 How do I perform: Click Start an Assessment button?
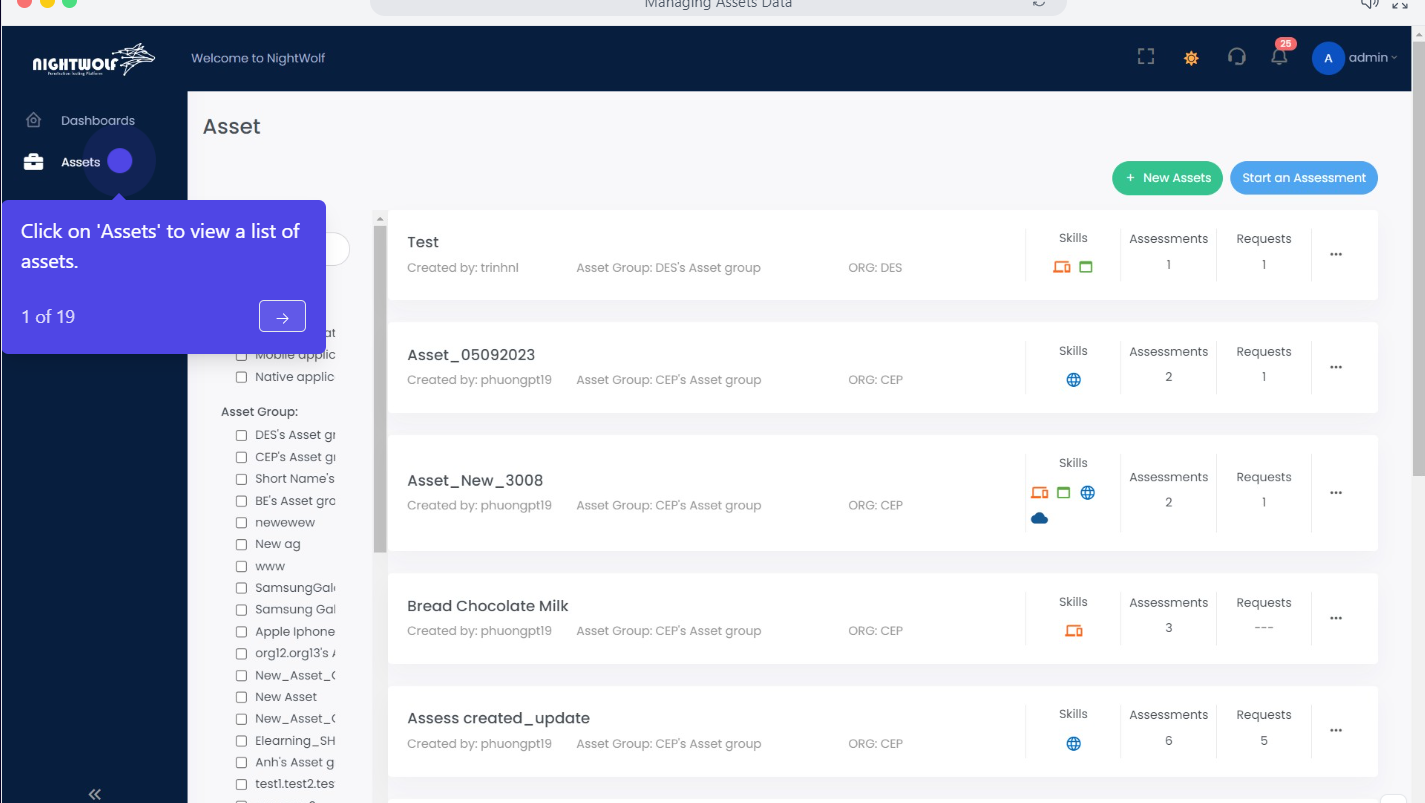[x=1303, y=178]
